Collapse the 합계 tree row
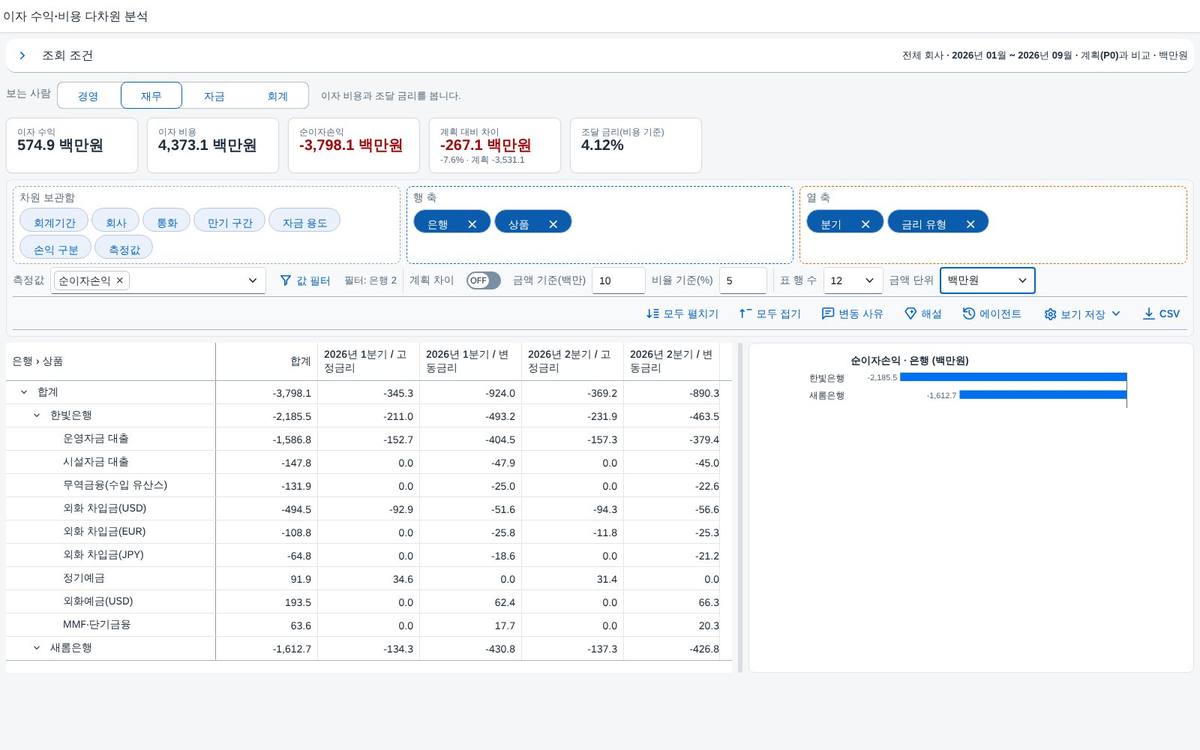 click(x=24, y=392)
